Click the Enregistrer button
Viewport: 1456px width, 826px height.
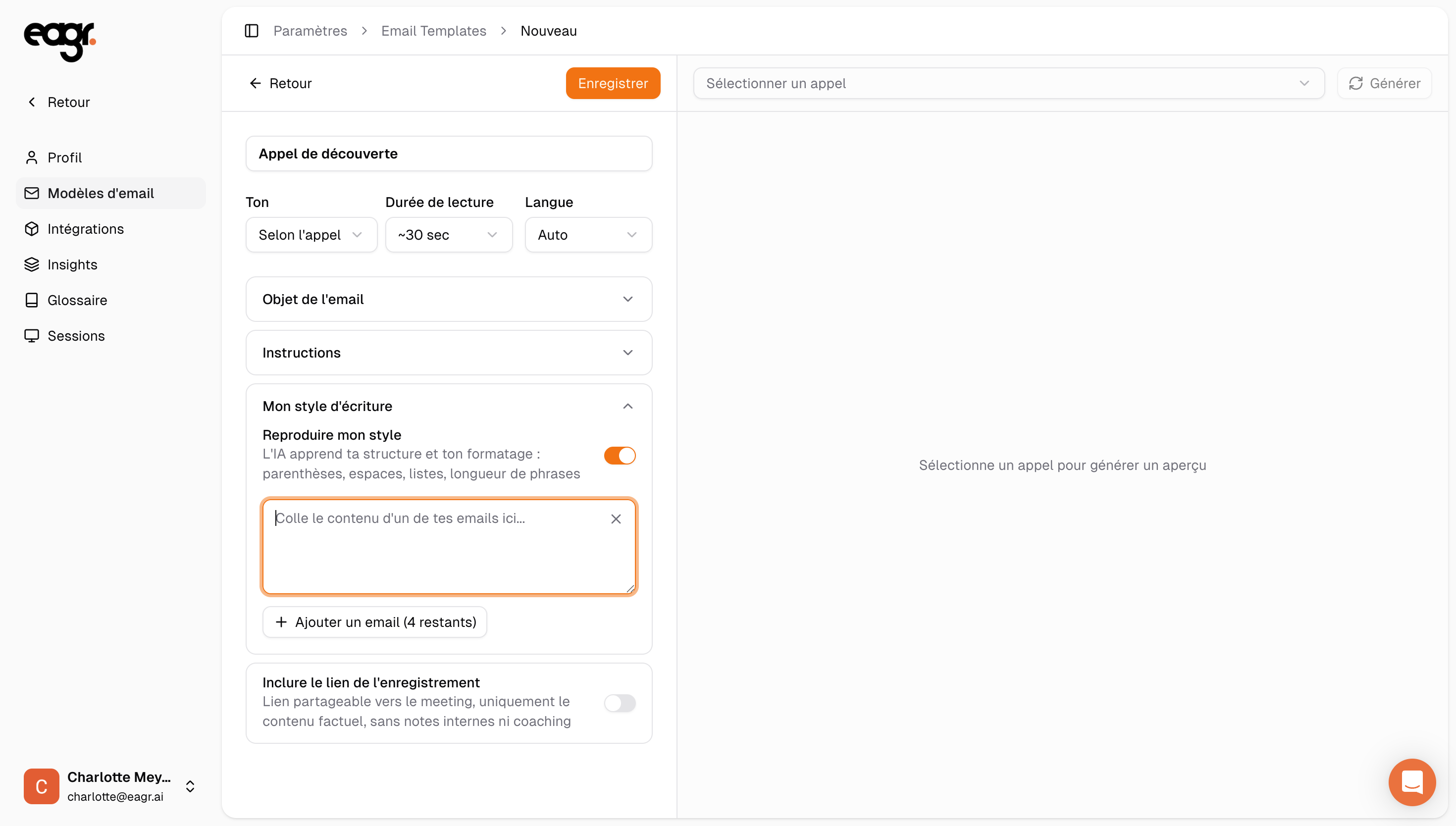(x=613, y=83)
